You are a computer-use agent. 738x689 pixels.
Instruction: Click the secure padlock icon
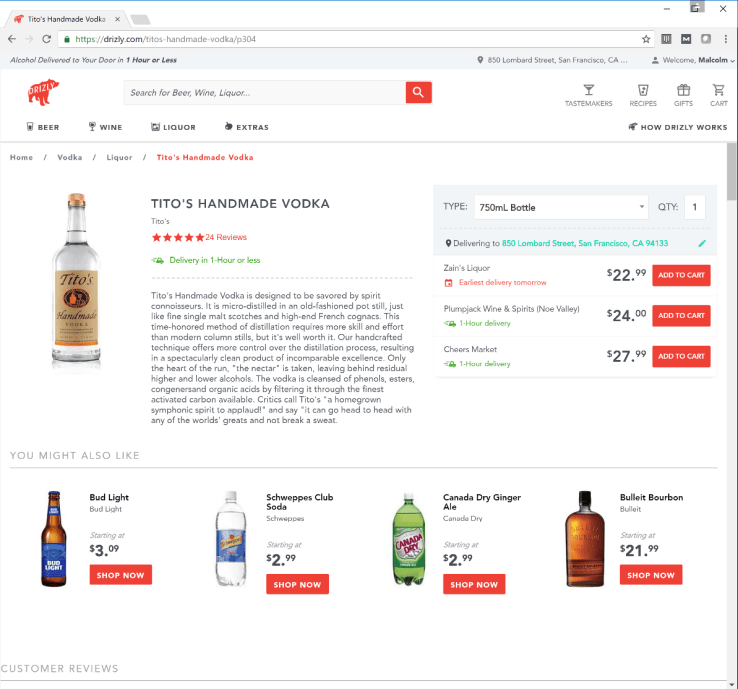(67, 39)
